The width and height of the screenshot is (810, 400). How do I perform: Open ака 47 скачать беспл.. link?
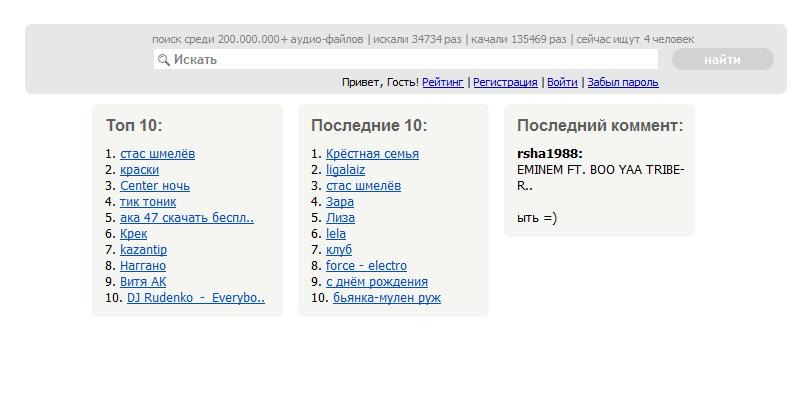(186, 218)
